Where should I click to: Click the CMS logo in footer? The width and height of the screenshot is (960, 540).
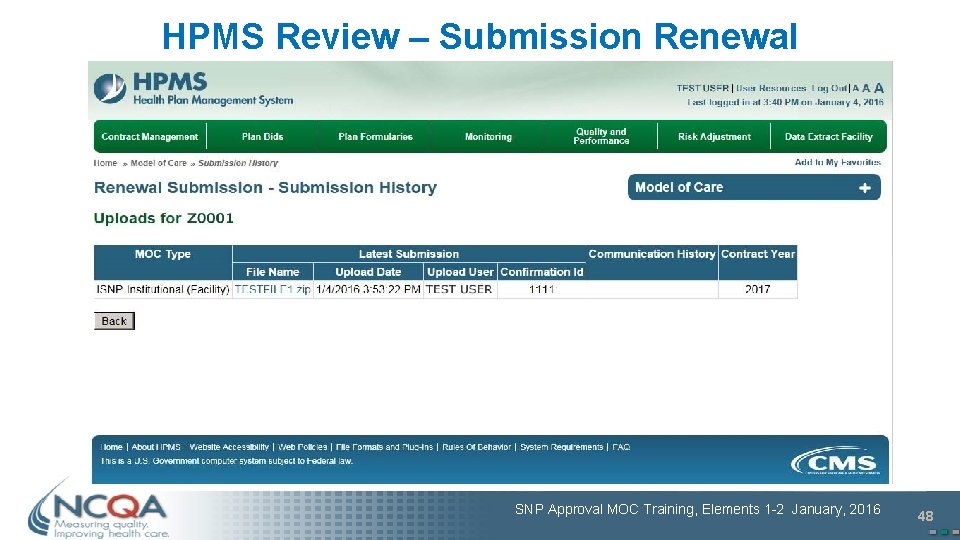[x=836, y=461]
